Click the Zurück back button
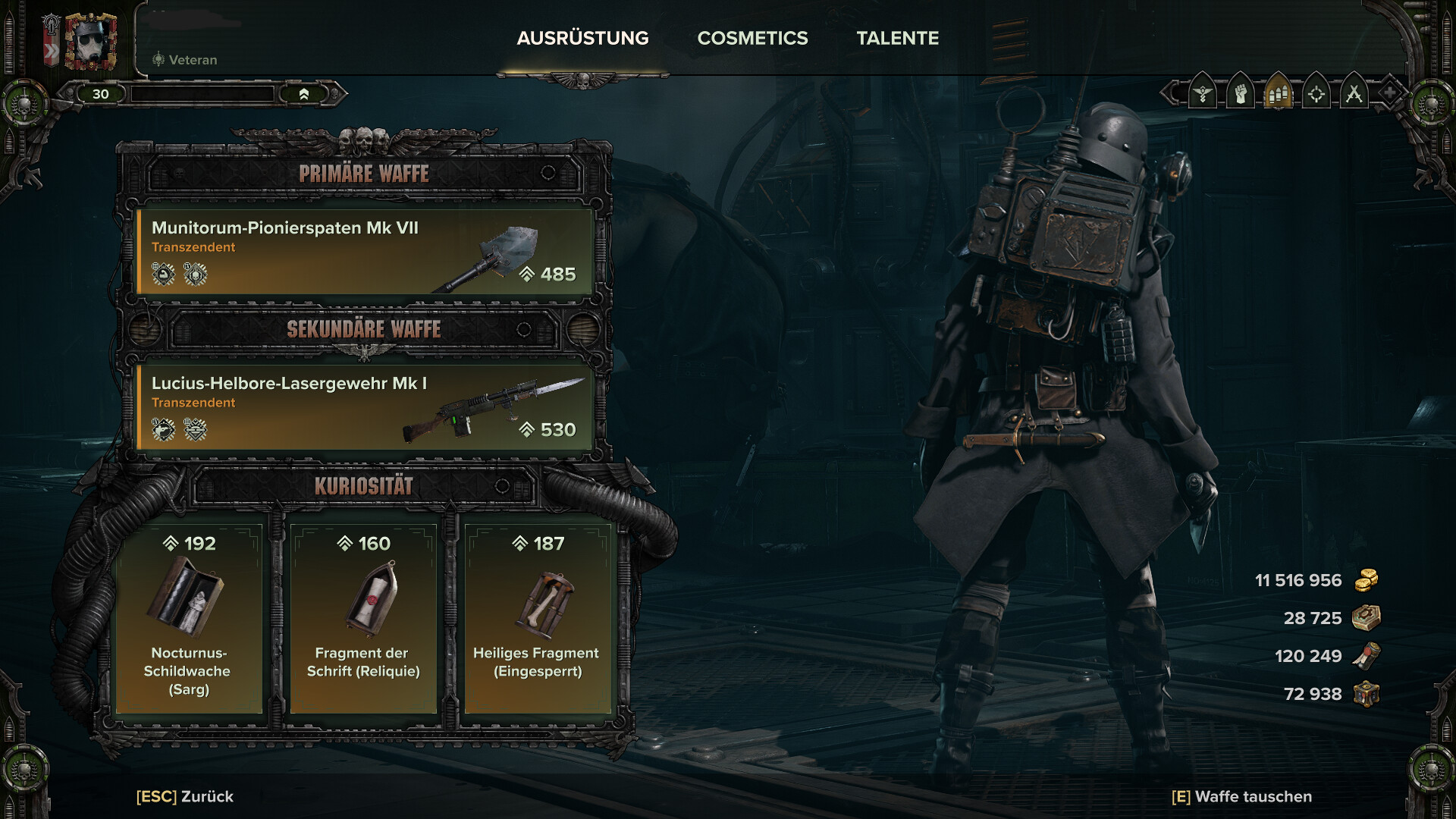 (185, 796)
